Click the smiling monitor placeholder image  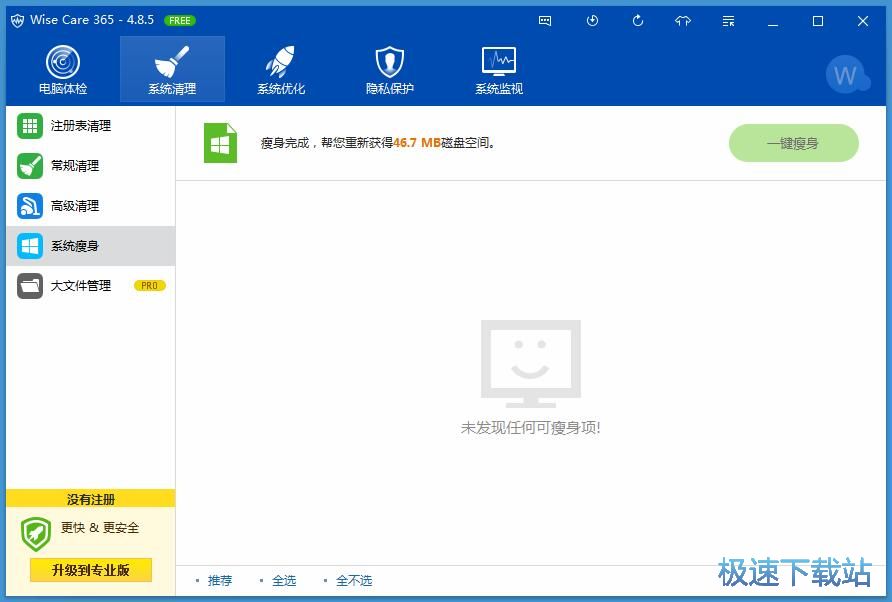coord(531,364)
